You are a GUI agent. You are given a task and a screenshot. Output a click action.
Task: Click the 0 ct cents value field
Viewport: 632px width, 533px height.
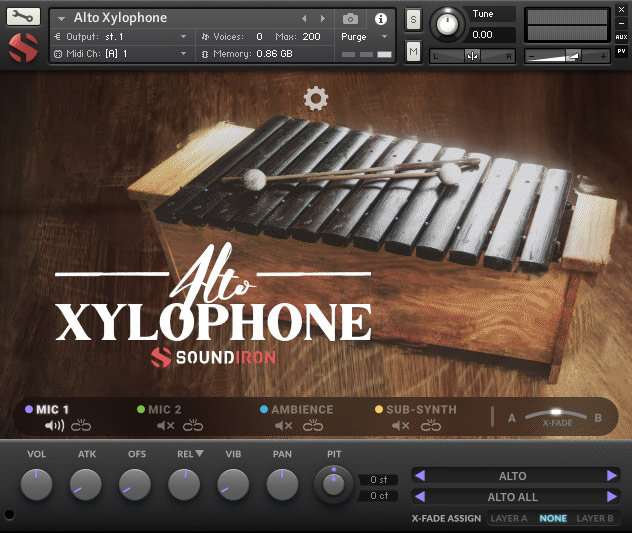click(378, 496)
